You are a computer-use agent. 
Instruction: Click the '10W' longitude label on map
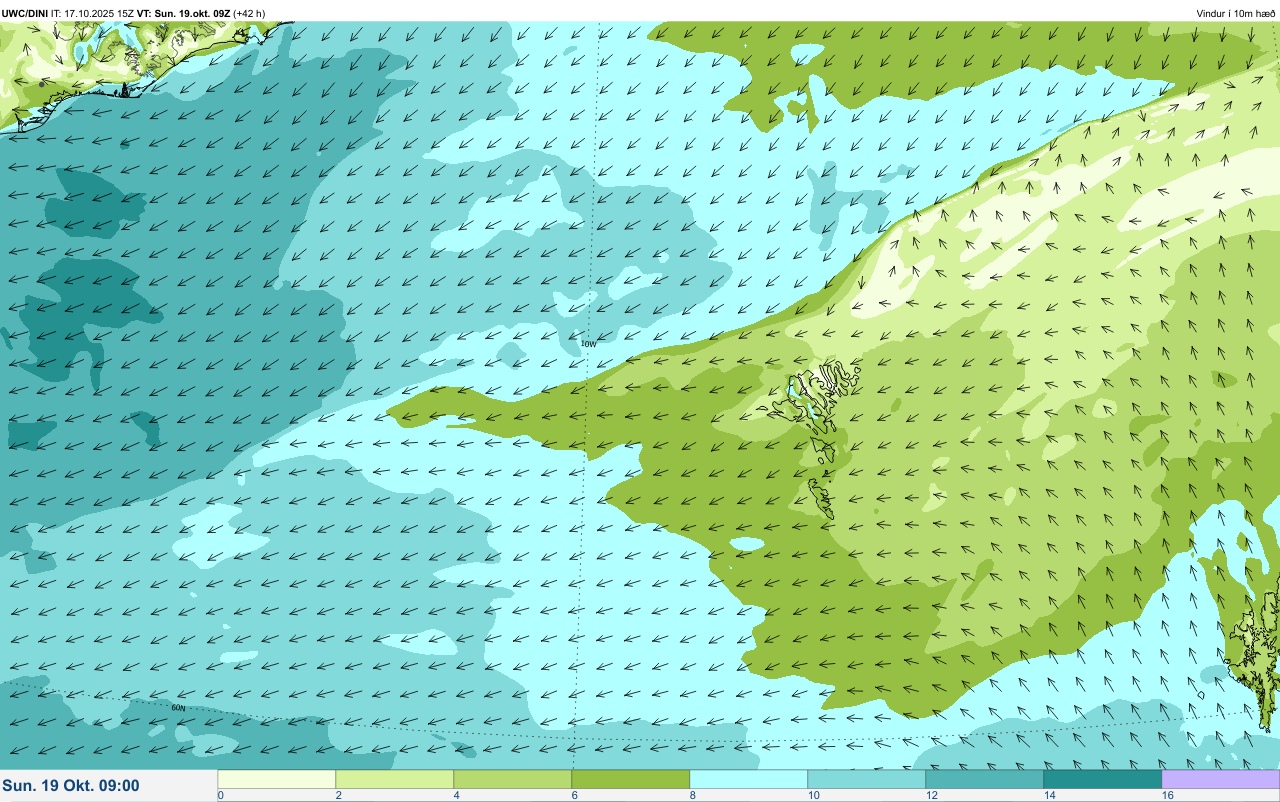589,343
